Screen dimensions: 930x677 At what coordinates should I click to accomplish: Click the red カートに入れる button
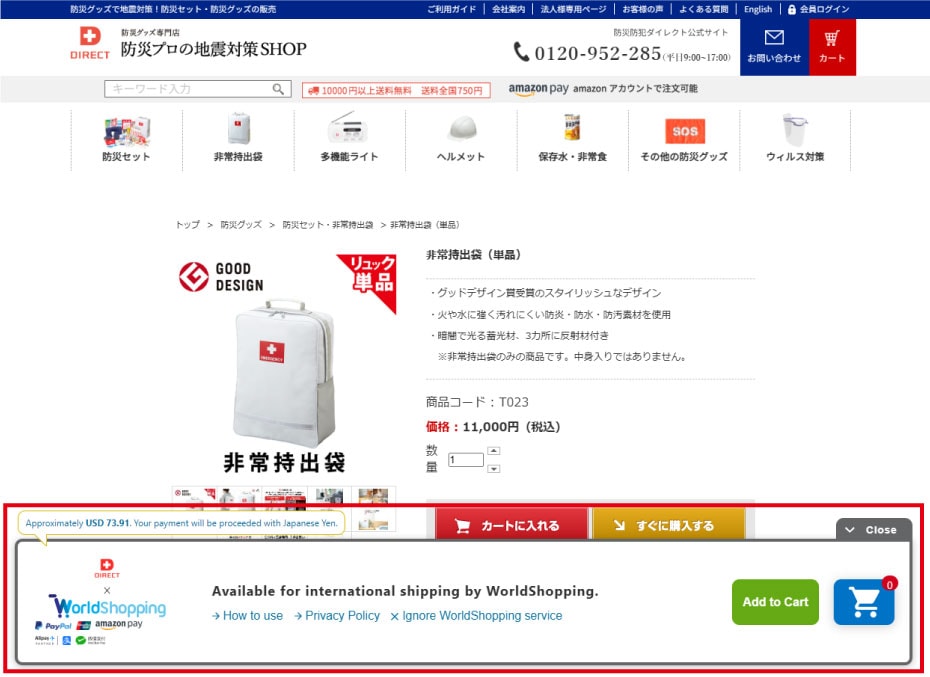click(508, 525)
